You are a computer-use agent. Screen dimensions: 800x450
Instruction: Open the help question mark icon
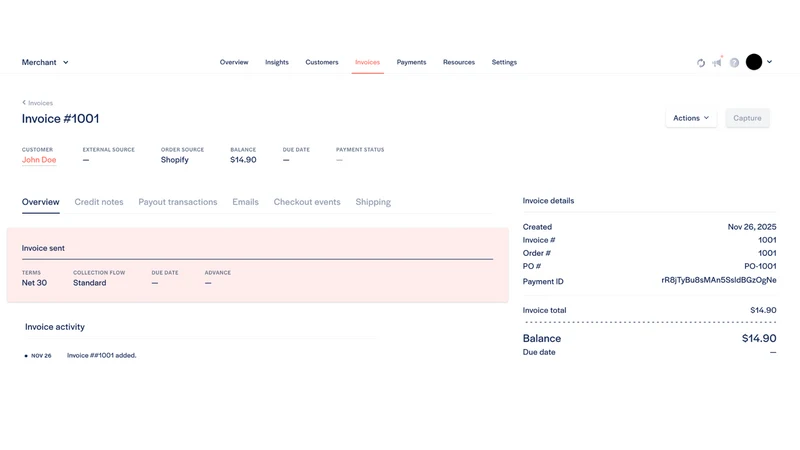pos(734,63)
